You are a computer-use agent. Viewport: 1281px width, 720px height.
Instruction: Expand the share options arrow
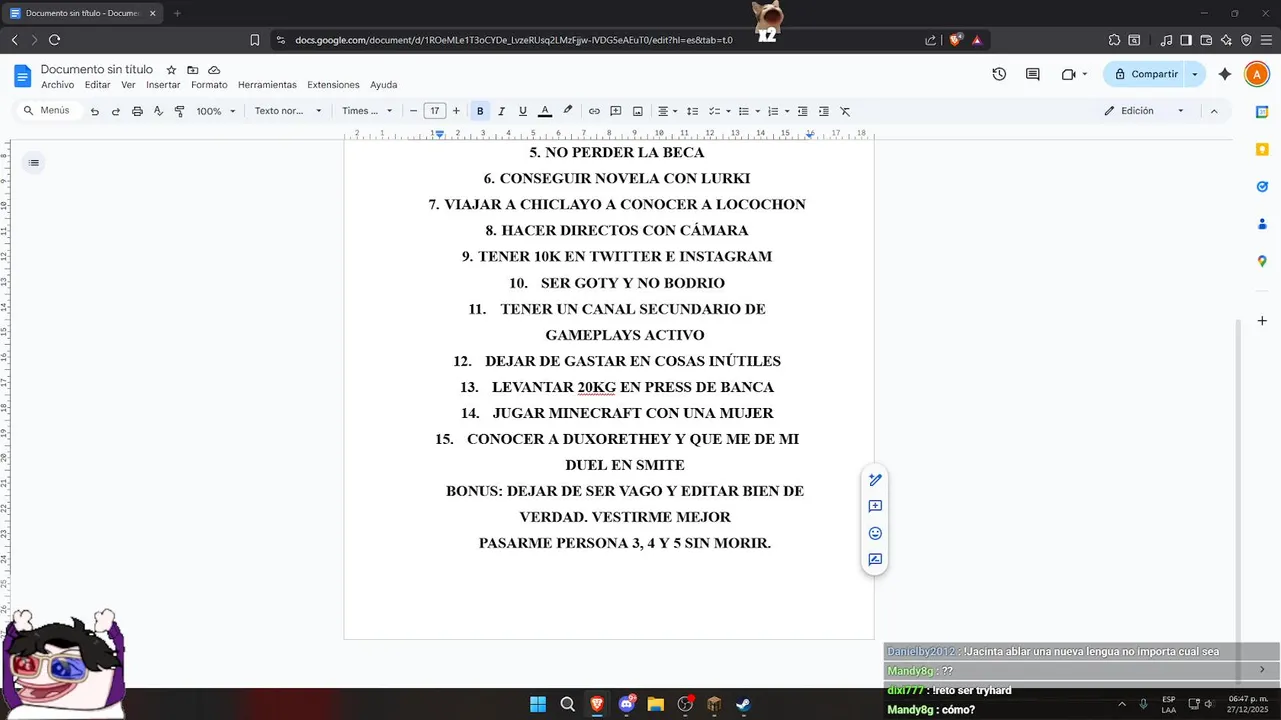click(1195, 74)
